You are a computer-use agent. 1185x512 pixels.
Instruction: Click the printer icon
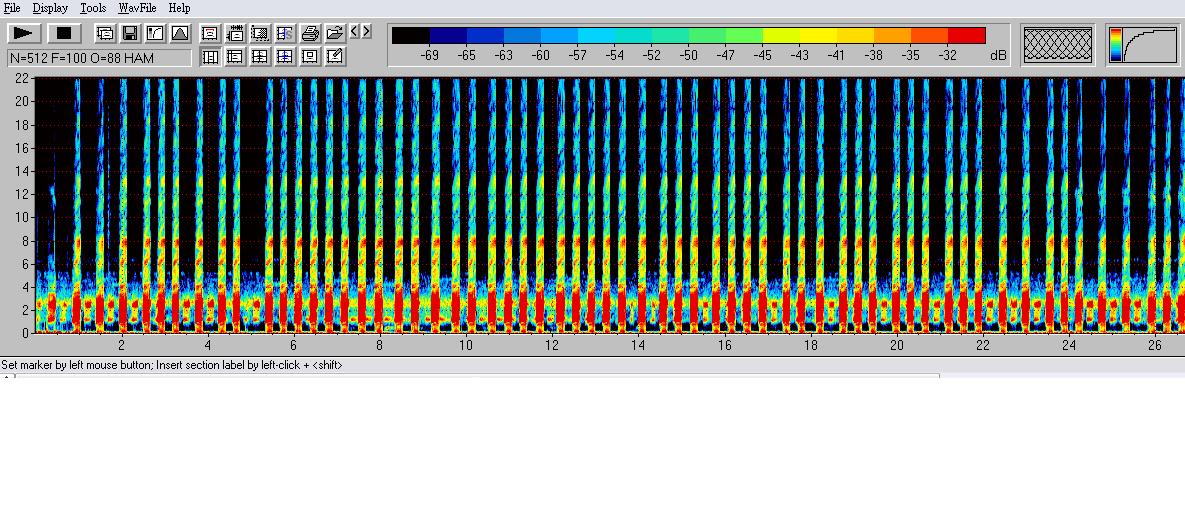[310, 33]
